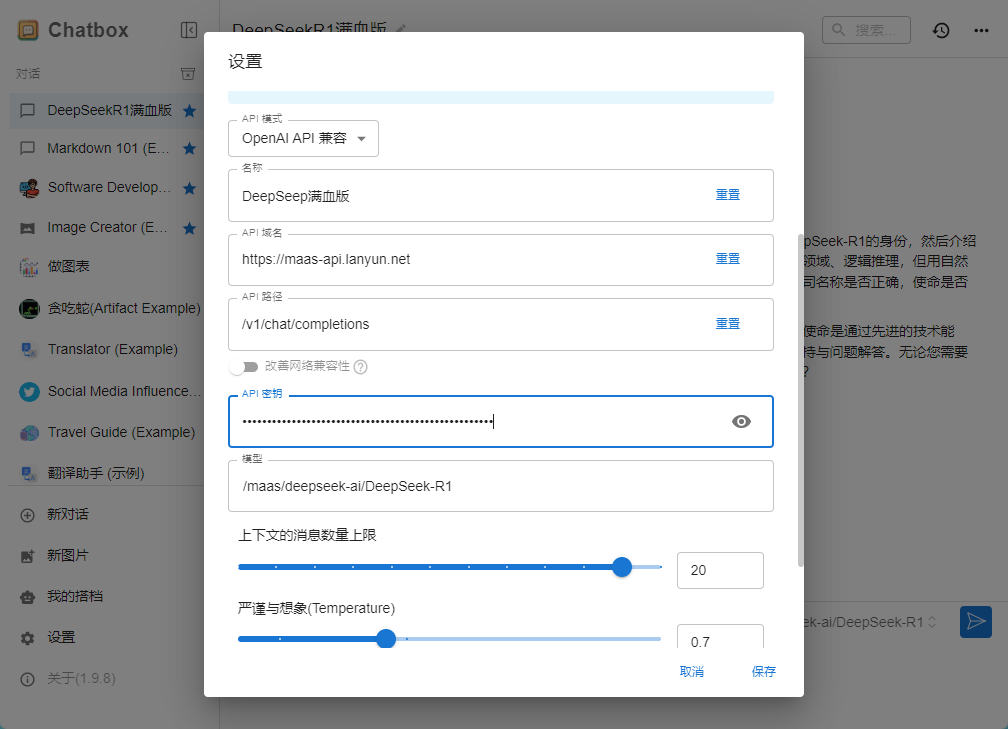Open the API 模式 dropdown

coord(303,138)
